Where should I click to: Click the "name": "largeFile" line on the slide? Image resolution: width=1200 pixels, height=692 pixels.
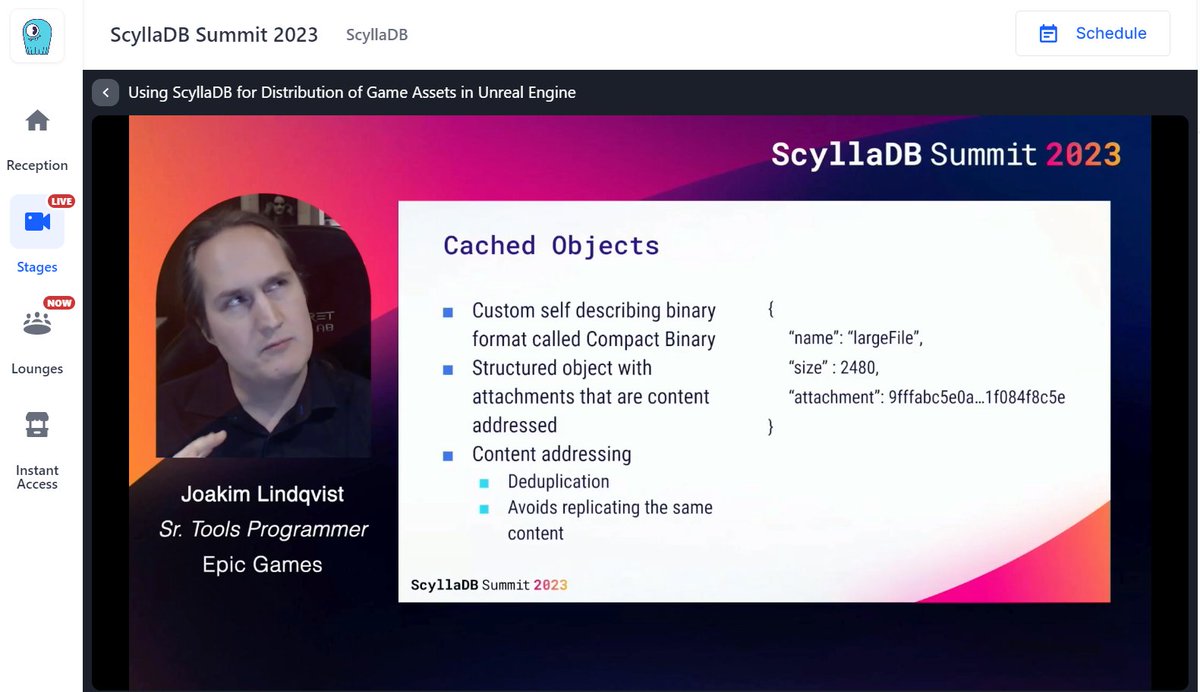[x=855, y=338]
